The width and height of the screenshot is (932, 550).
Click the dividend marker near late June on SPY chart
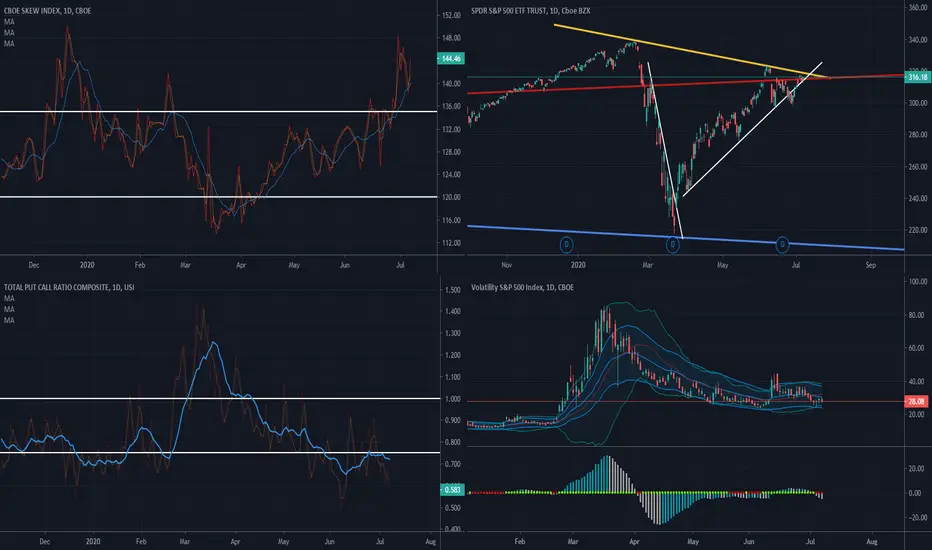pos(782,244)
